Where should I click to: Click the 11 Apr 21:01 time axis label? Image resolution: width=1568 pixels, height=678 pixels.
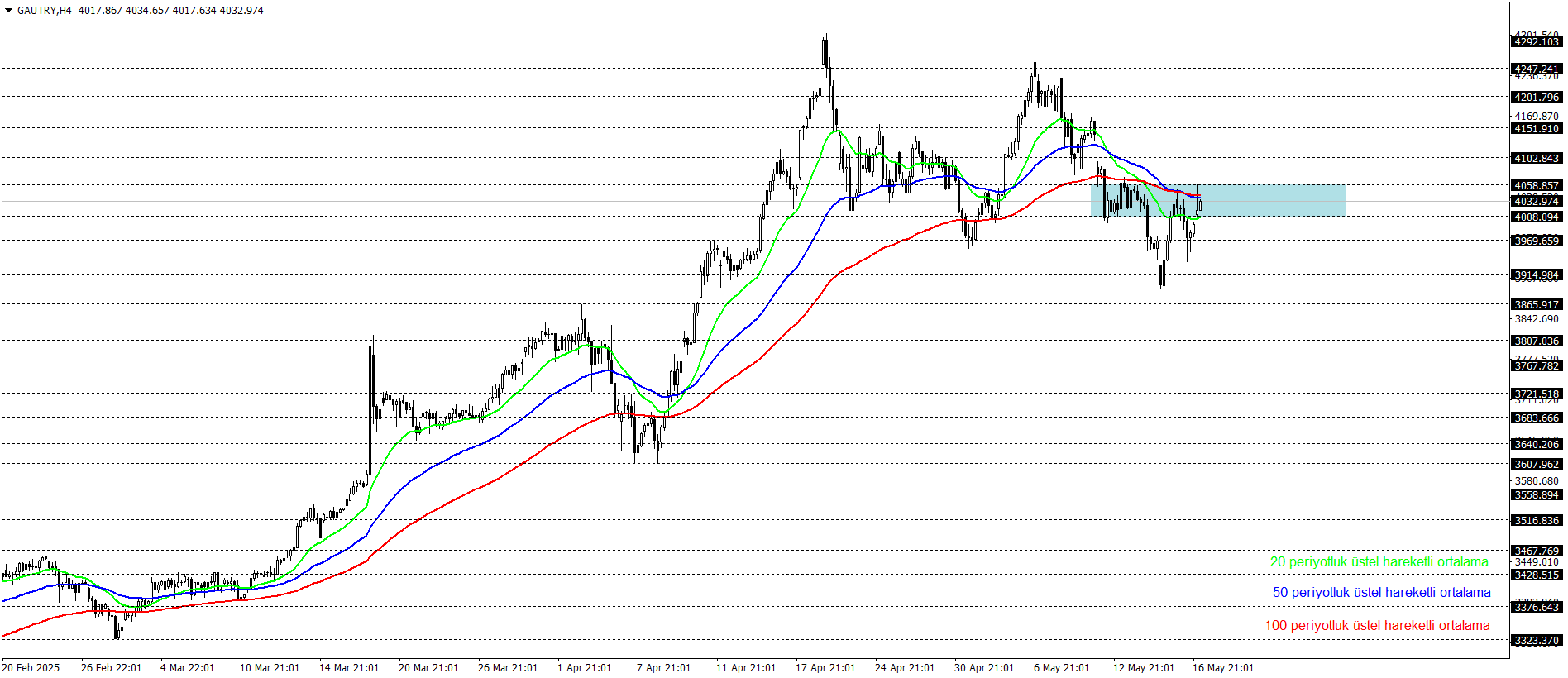point(746,668)
